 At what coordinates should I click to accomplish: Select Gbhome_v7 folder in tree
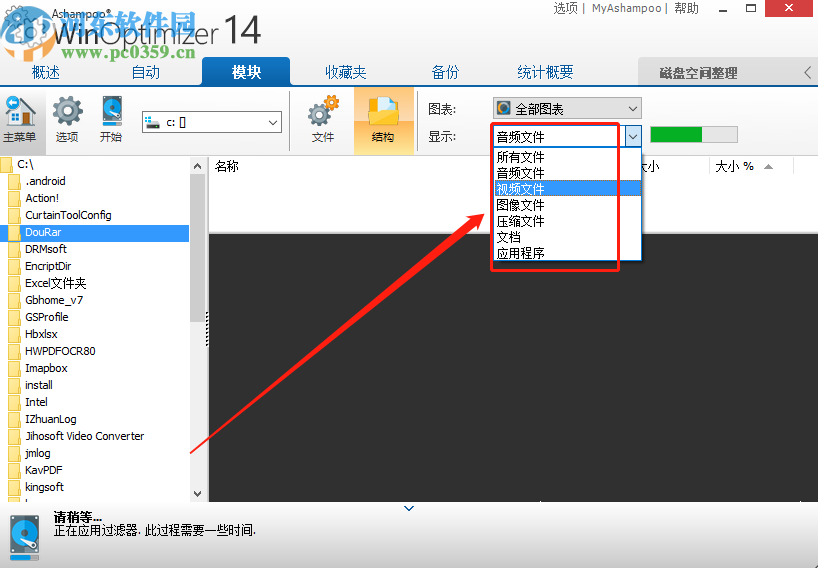click(54, 300)
